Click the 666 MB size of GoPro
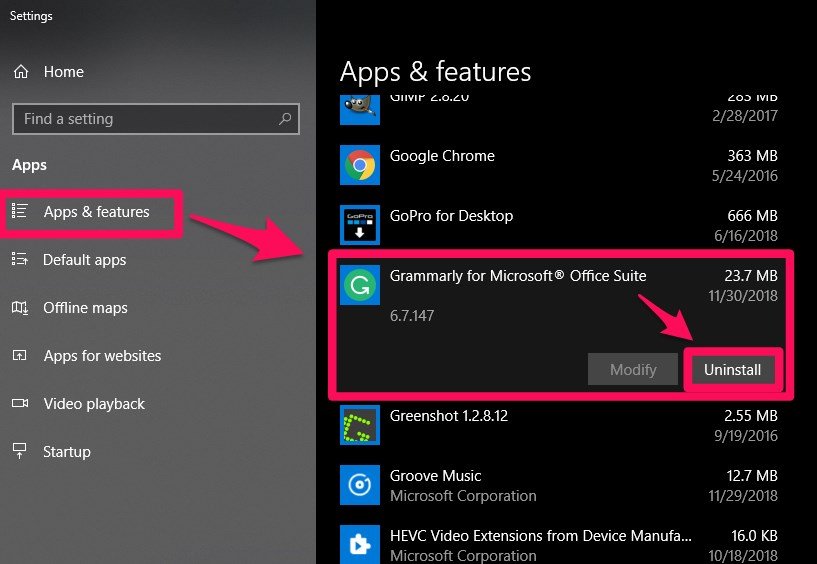The height and width of the screenshot is (564, 817). pyautogui.click(x=752, y=216)
